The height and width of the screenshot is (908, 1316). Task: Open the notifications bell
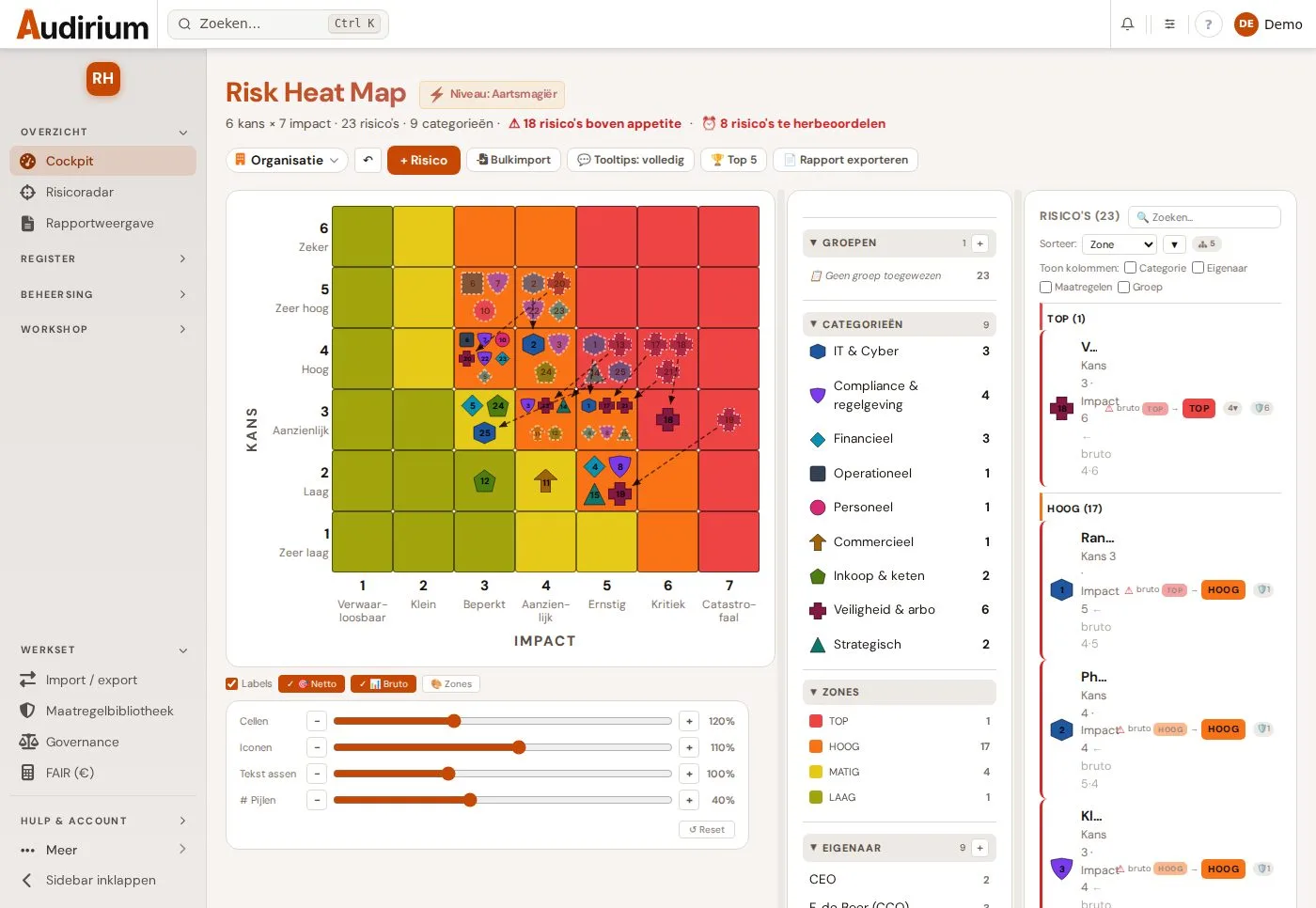point(1127,24)
